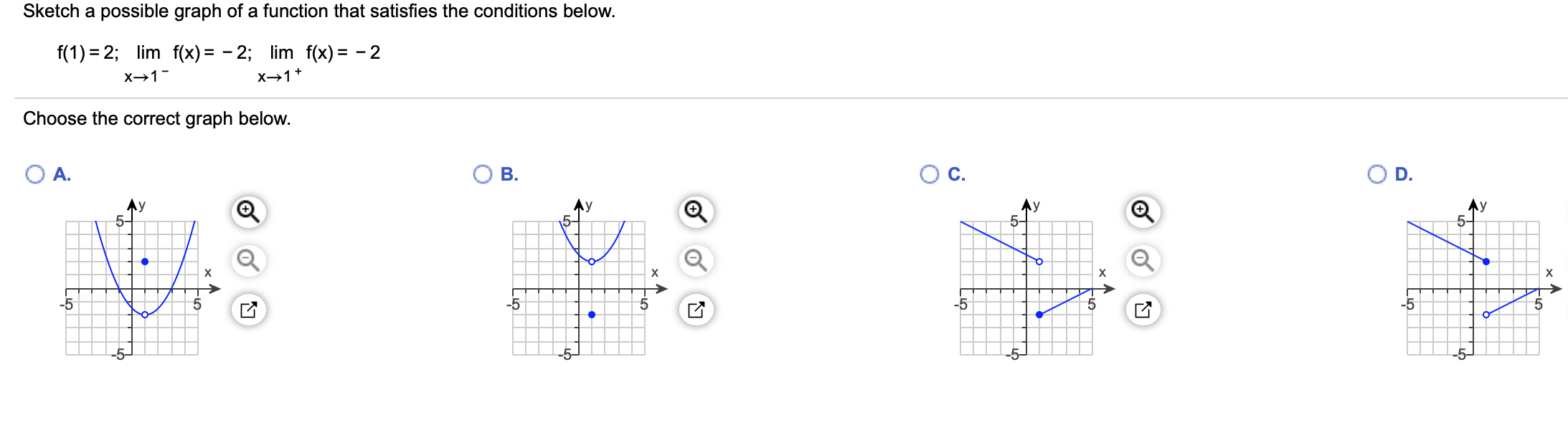Open graph C in an enlarged view

click(x=1140, y=308)
